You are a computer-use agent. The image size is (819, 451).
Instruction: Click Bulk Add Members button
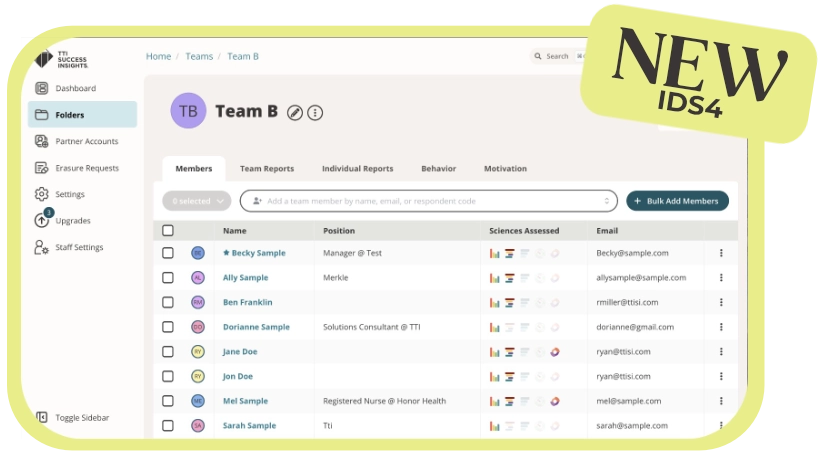click(x=677, y=201)
